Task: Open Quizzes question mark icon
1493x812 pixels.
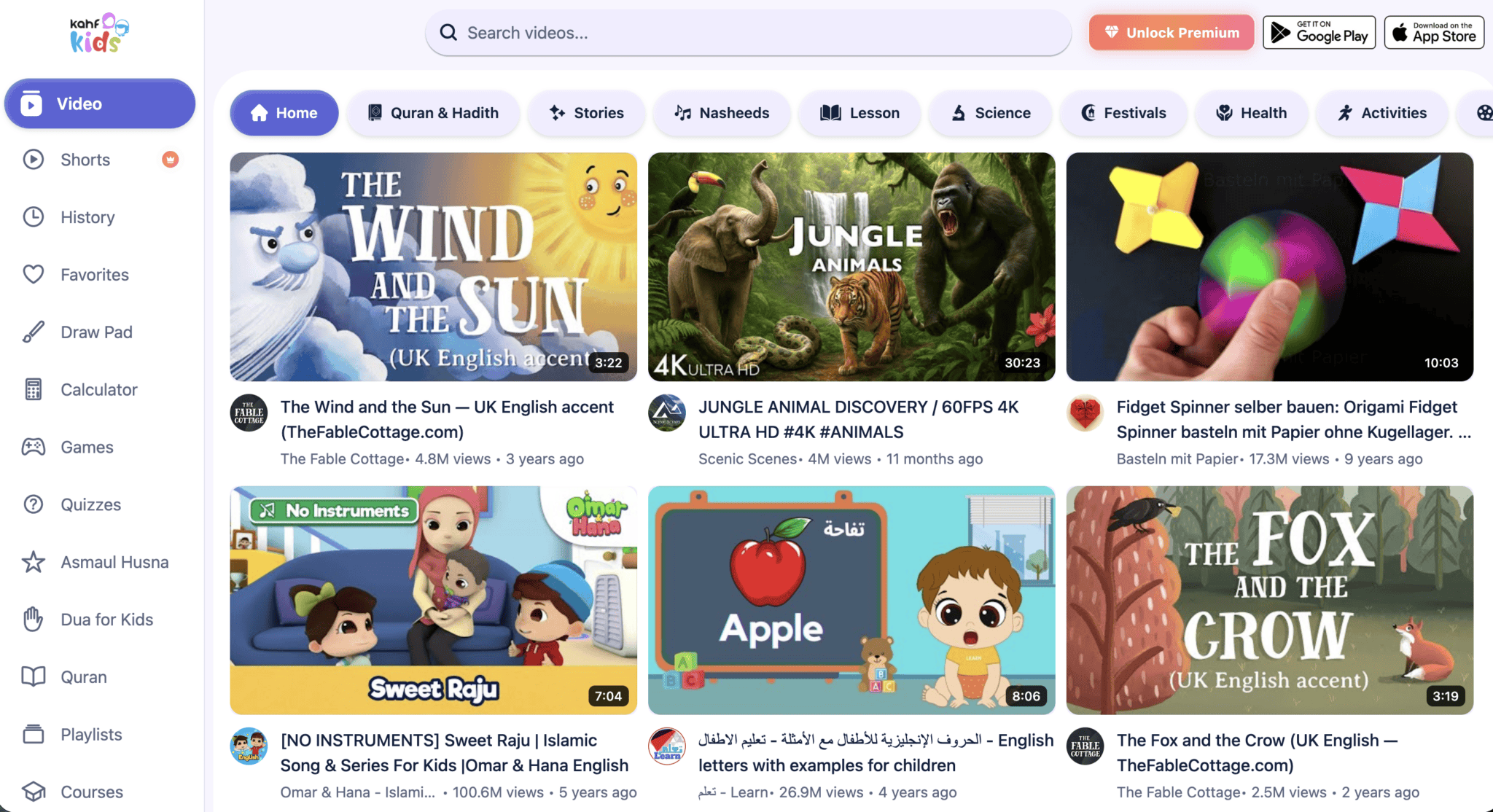Action: tap(34, 504)
